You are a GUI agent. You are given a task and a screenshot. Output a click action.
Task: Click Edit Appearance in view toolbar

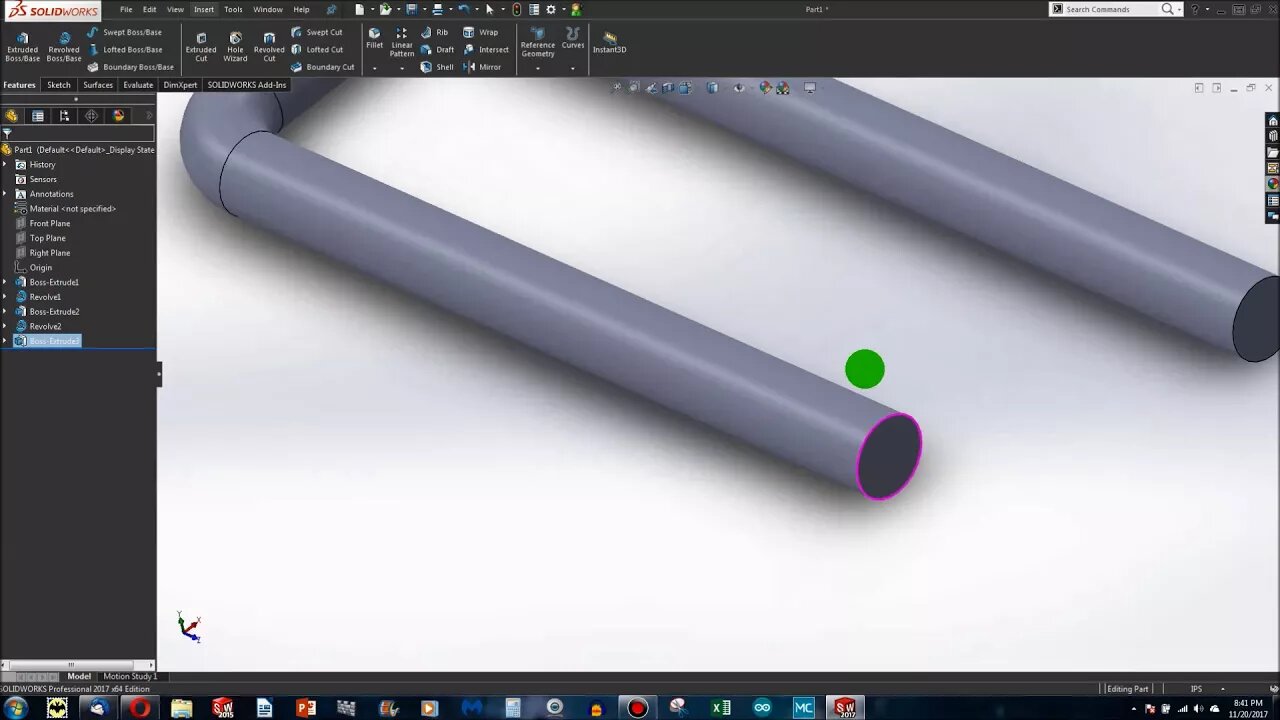[765, 88]
